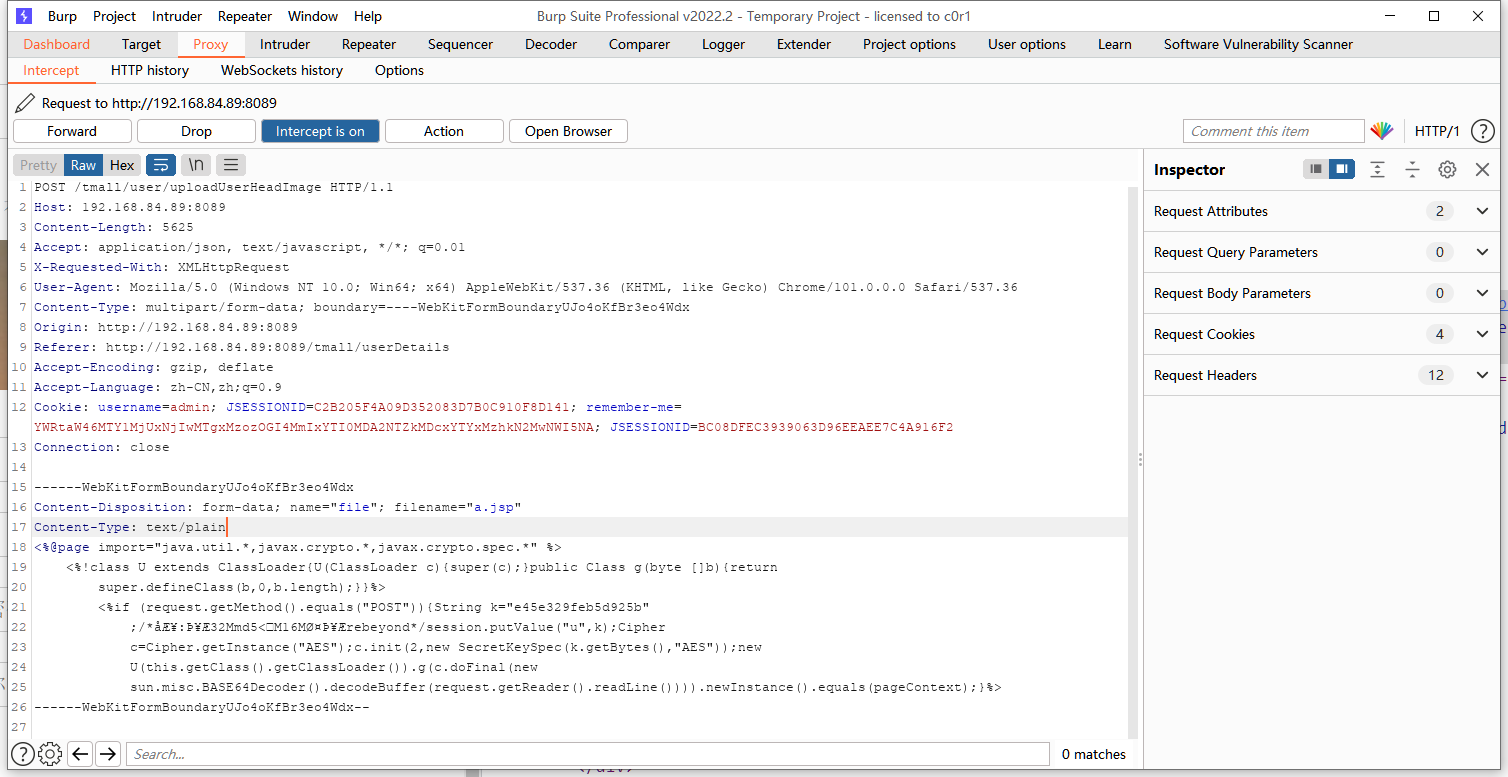Open the message editor hamburger menu
Screen dimensions: 1508x777
coord(231,165)
